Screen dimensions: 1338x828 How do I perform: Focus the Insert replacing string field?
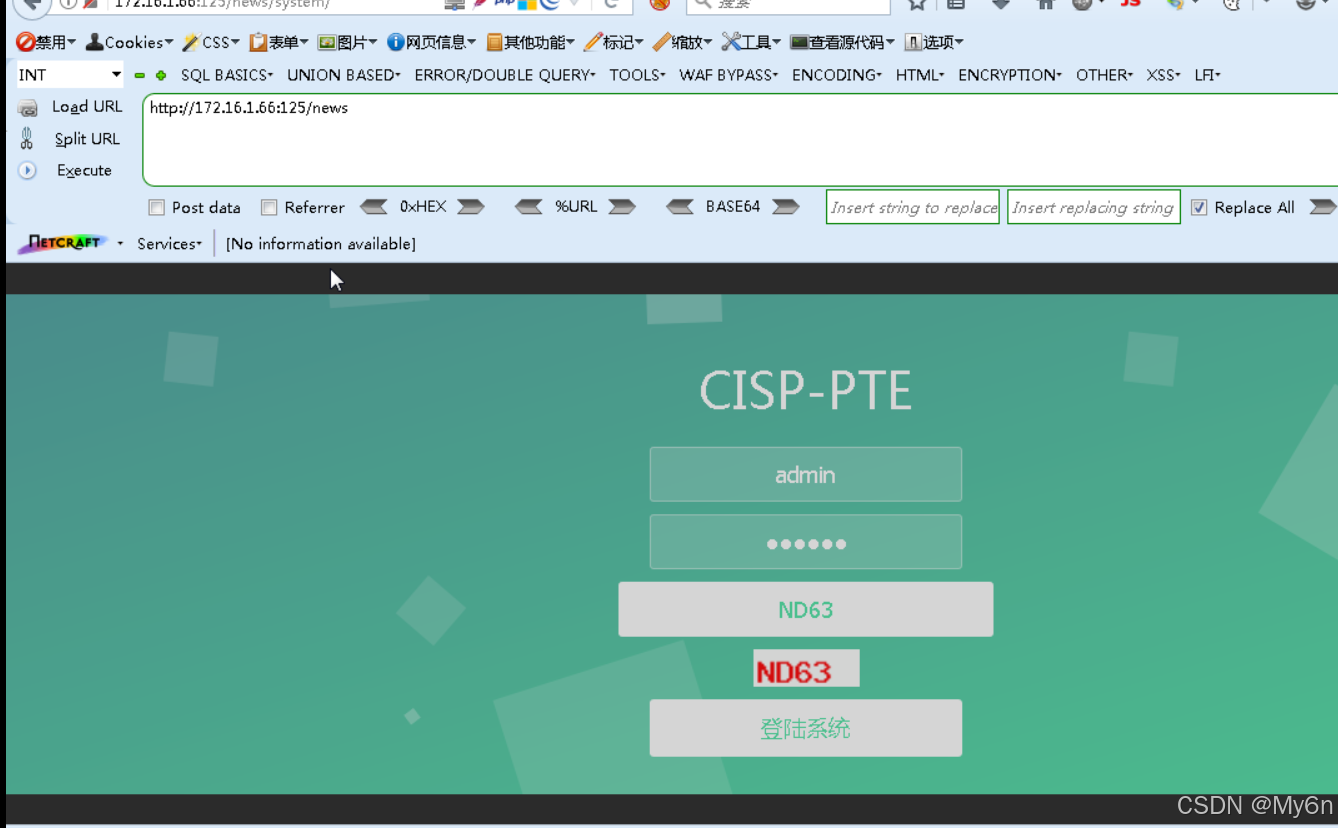[x=1094, y=207]
